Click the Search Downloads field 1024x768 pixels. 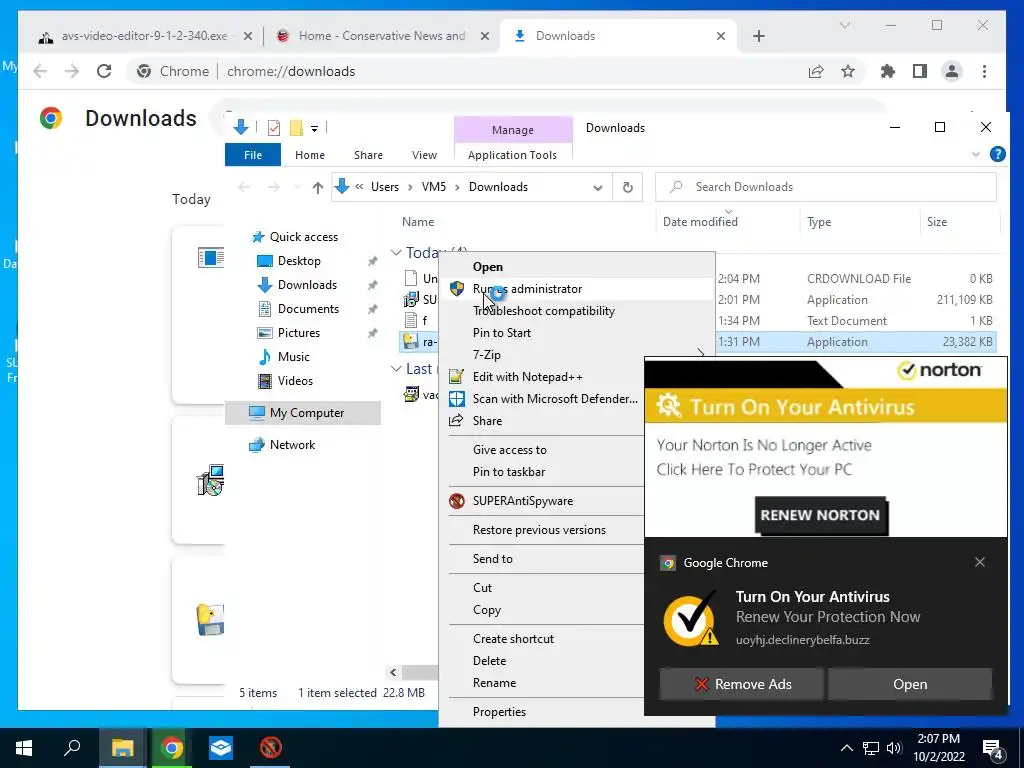(x=826, y=187)
